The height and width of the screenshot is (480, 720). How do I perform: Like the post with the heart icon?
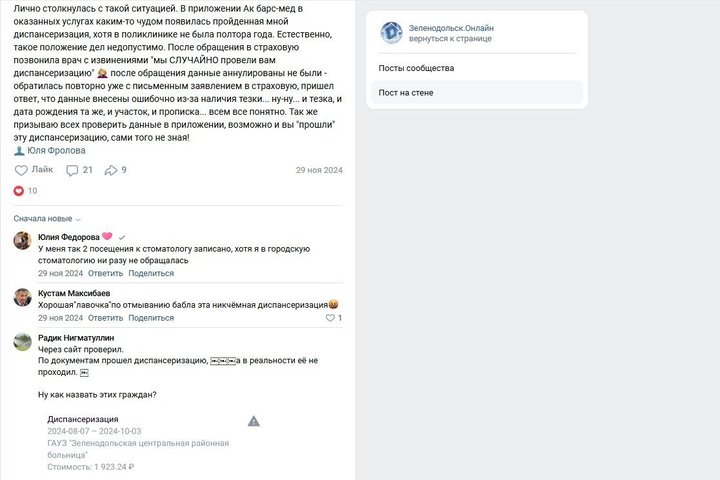(x=20, y=170)
